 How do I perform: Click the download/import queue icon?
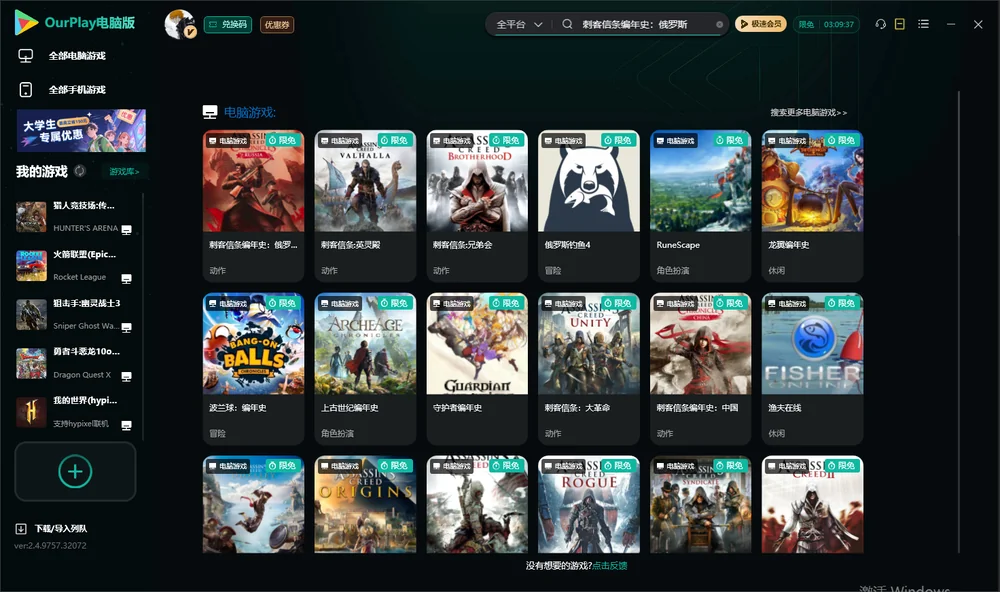(21, 528)
